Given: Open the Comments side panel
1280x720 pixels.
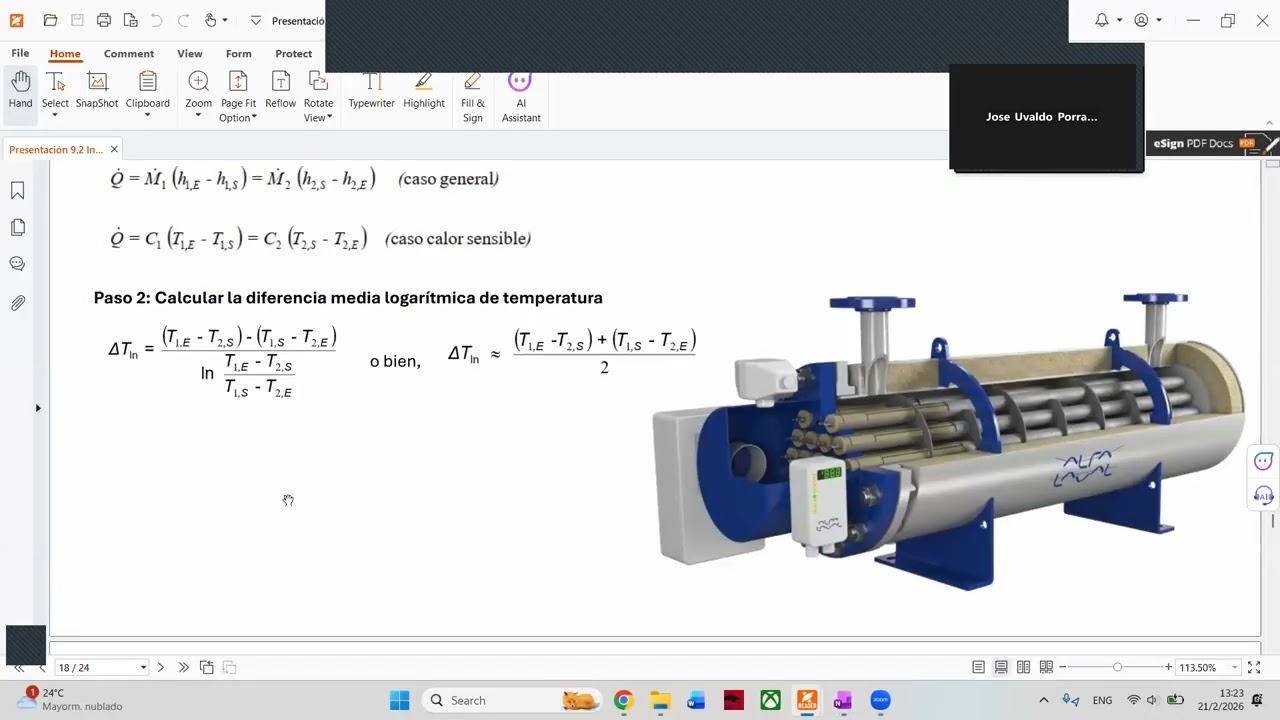Looking at the screenshot, I should coord(17,264).
